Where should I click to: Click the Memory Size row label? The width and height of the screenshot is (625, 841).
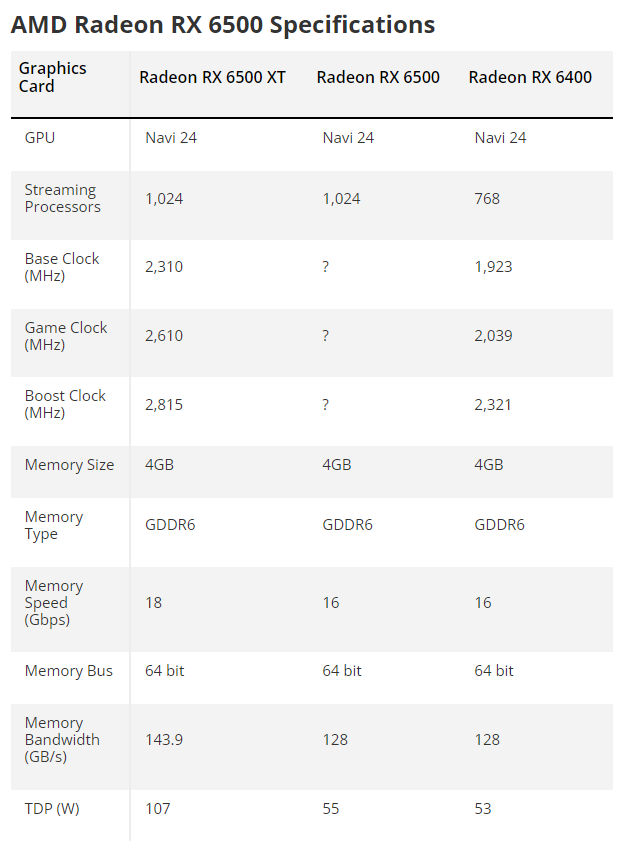click(69, 465)
